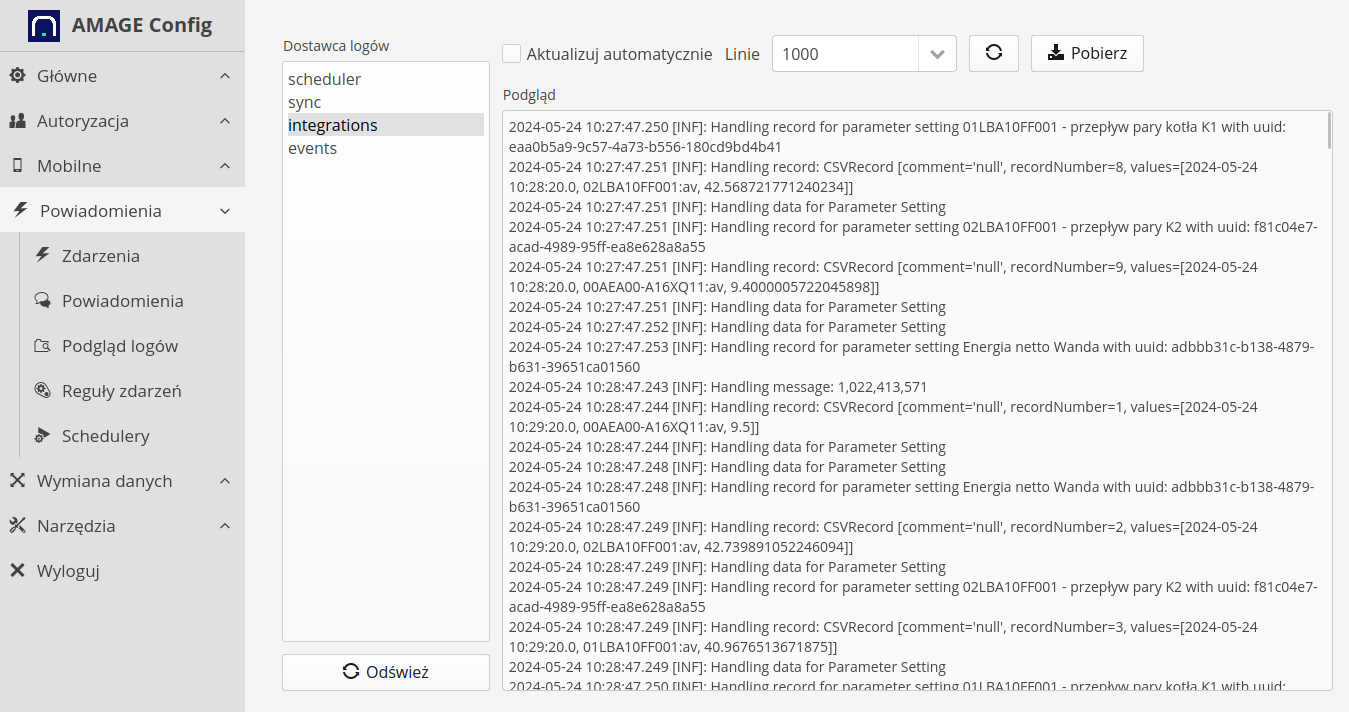
Task: Open Schedulery in the sidebar
Action: (x=105, y=436)
